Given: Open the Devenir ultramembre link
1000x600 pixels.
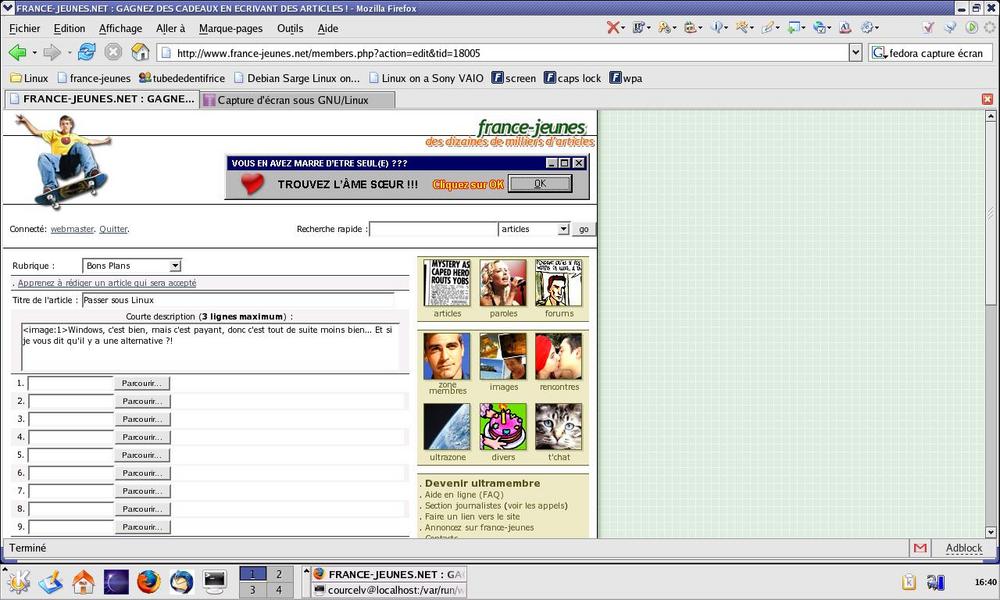Looking at the screenshot, I should [x=482, y=483].
